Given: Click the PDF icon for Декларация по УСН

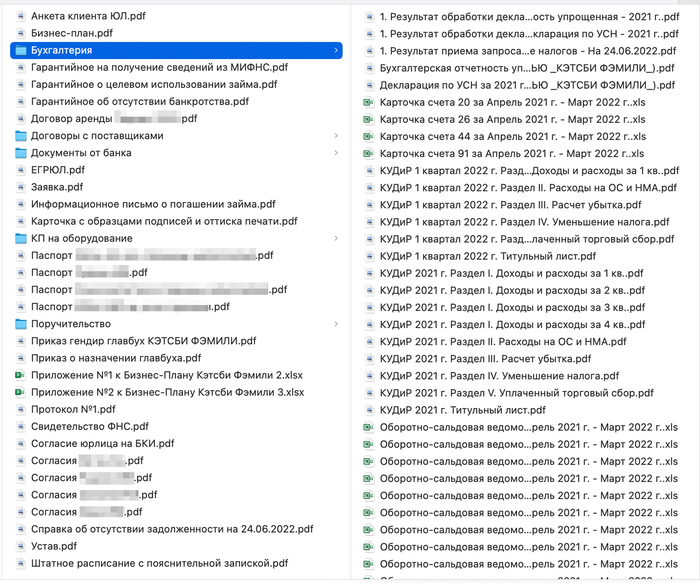Looking at the screenshot, I should coord(369,85).
